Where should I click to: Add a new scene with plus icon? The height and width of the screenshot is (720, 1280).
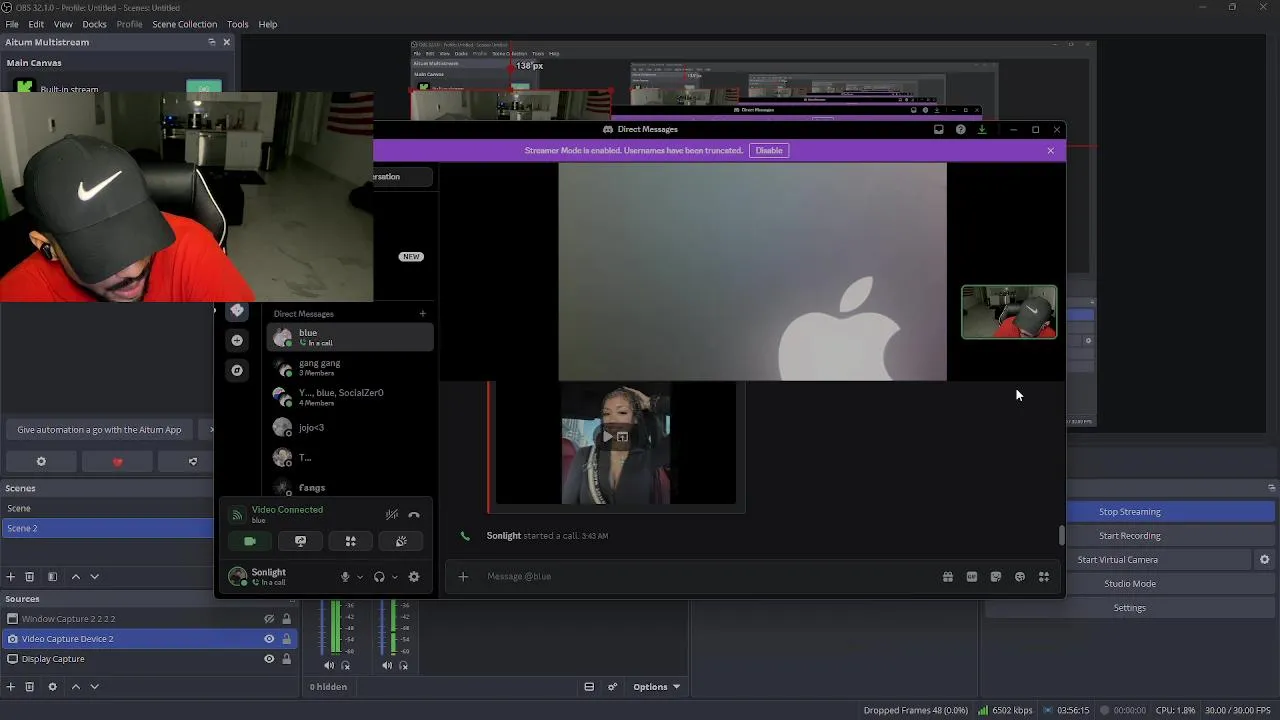point(11,577)
